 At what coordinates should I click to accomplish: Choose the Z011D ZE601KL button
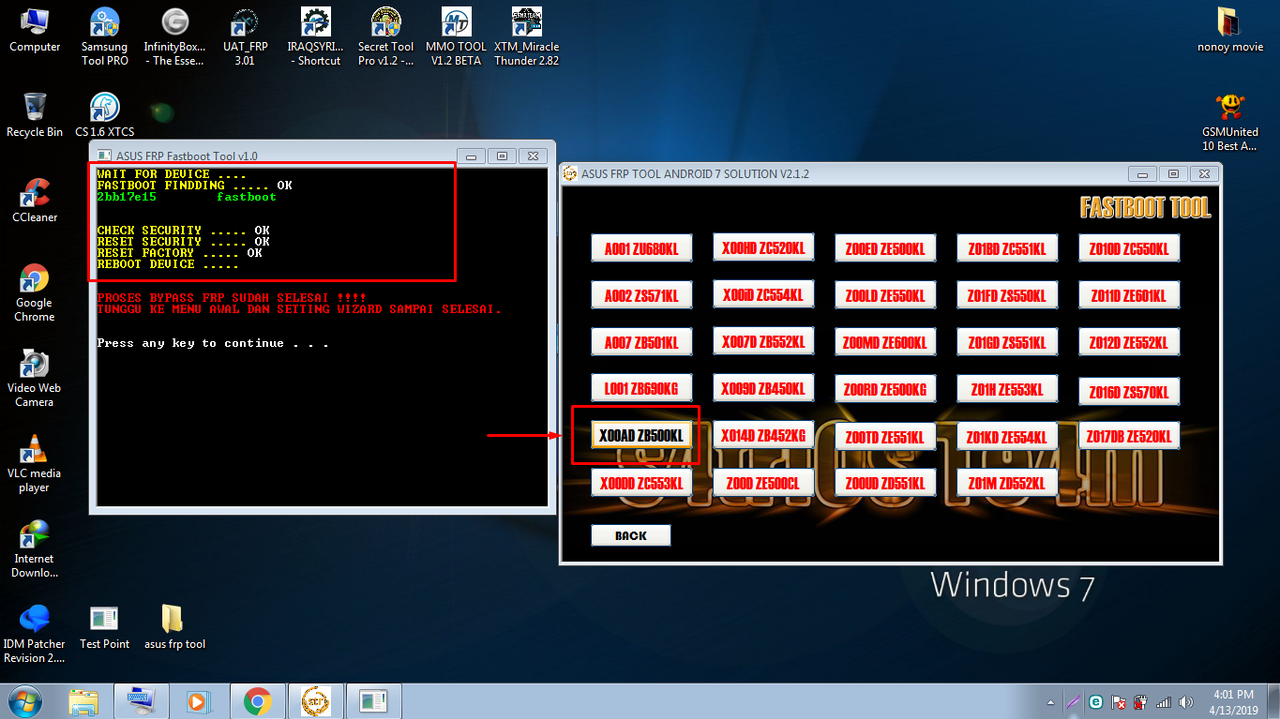[x=1129, y=295]
